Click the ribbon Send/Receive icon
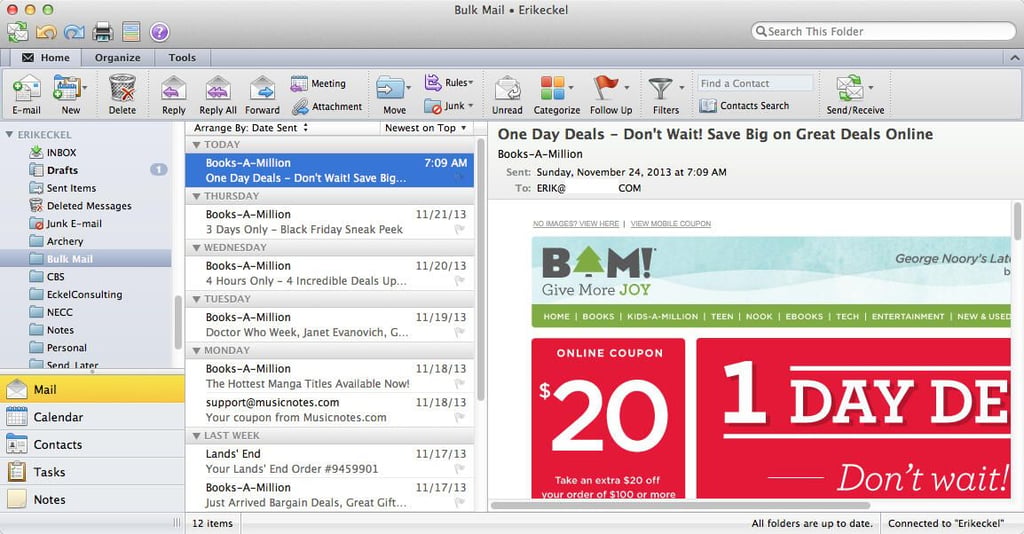Screen dimensions: 1024x534 pyautogui.click(x=850, y=87)
